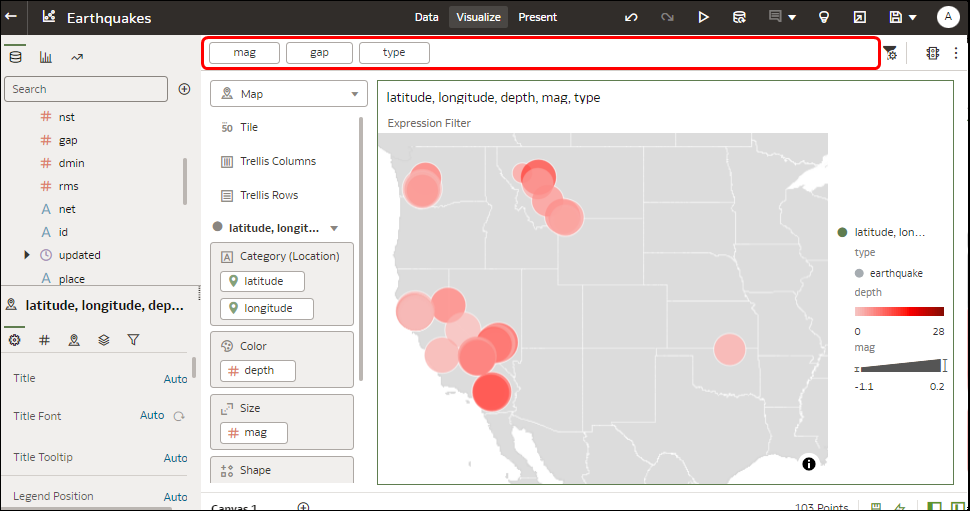Click the Save disk icon

[x=895, y=17]
